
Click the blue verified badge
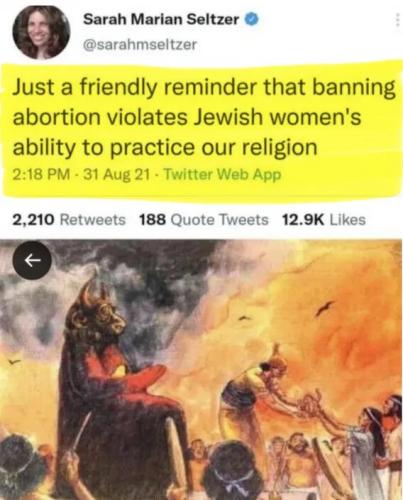coord(252,20)
